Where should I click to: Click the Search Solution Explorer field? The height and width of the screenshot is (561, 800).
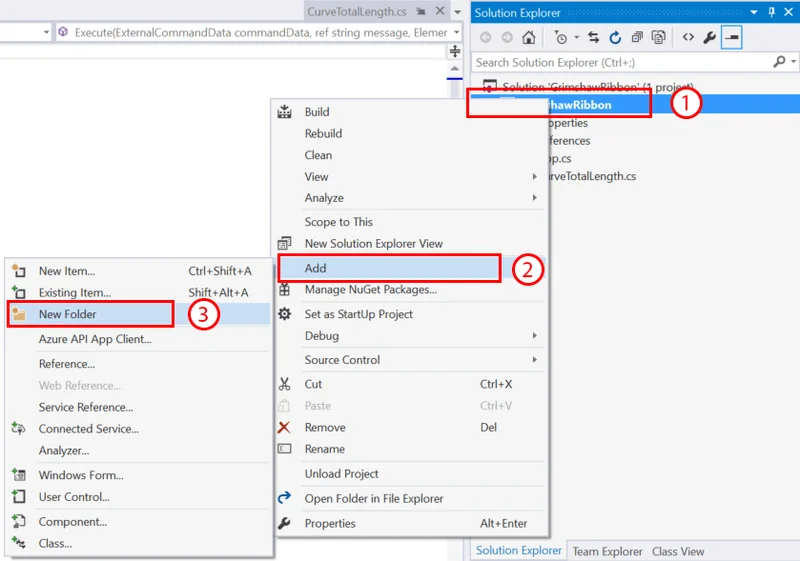point(621,62)
